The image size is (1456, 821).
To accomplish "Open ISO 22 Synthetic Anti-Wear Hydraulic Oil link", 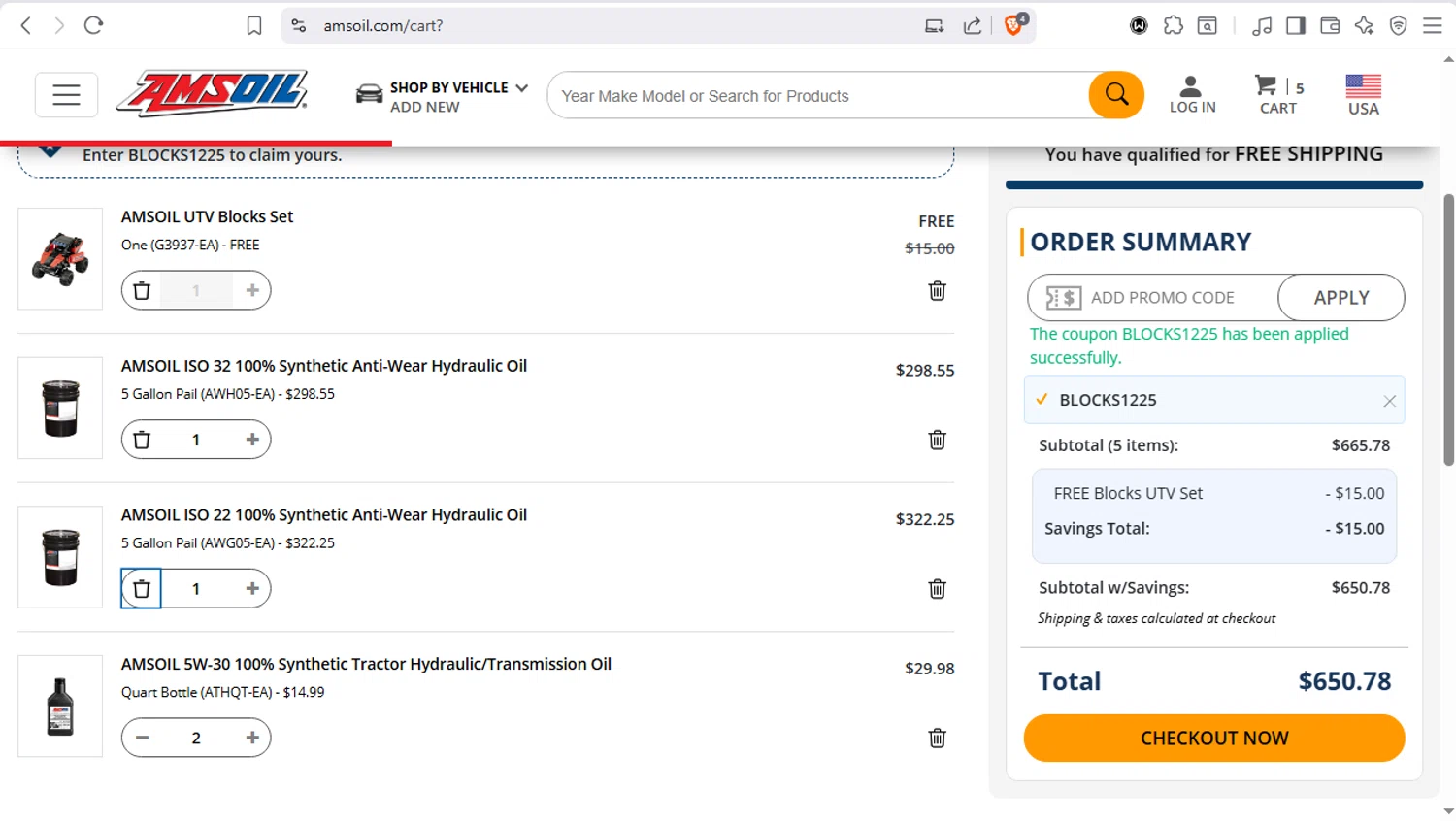I will 324,515.
